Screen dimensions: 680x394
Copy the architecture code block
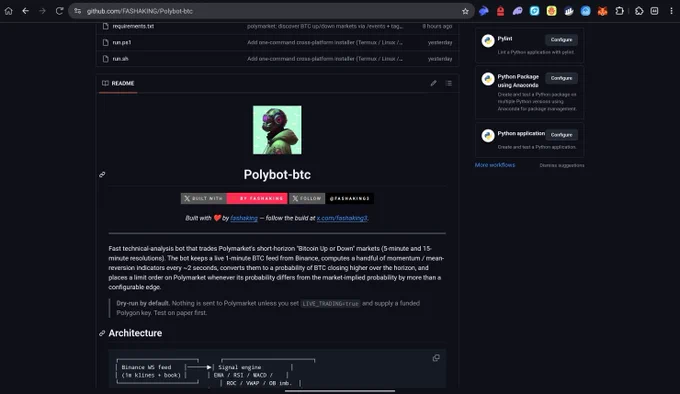coord(436,358)
